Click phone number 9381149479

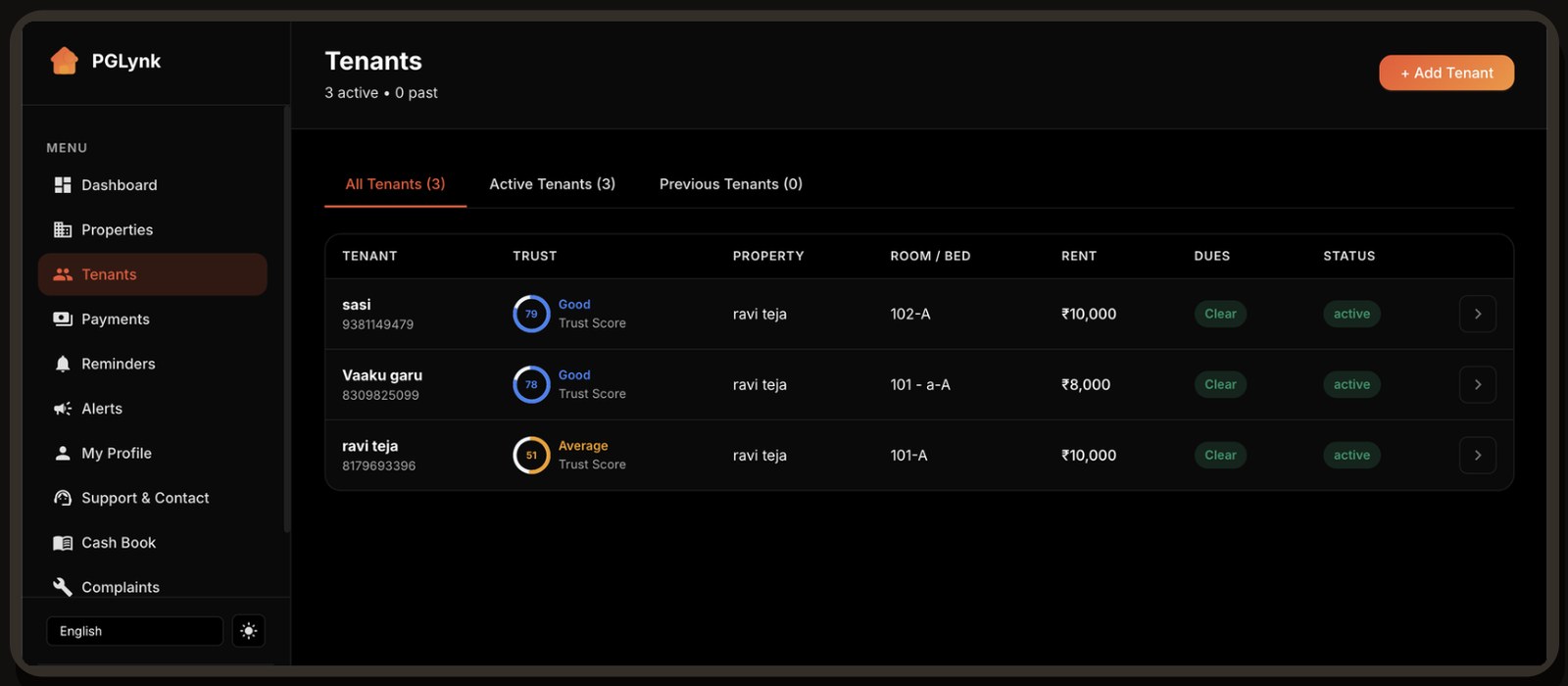tap(377, 324)
